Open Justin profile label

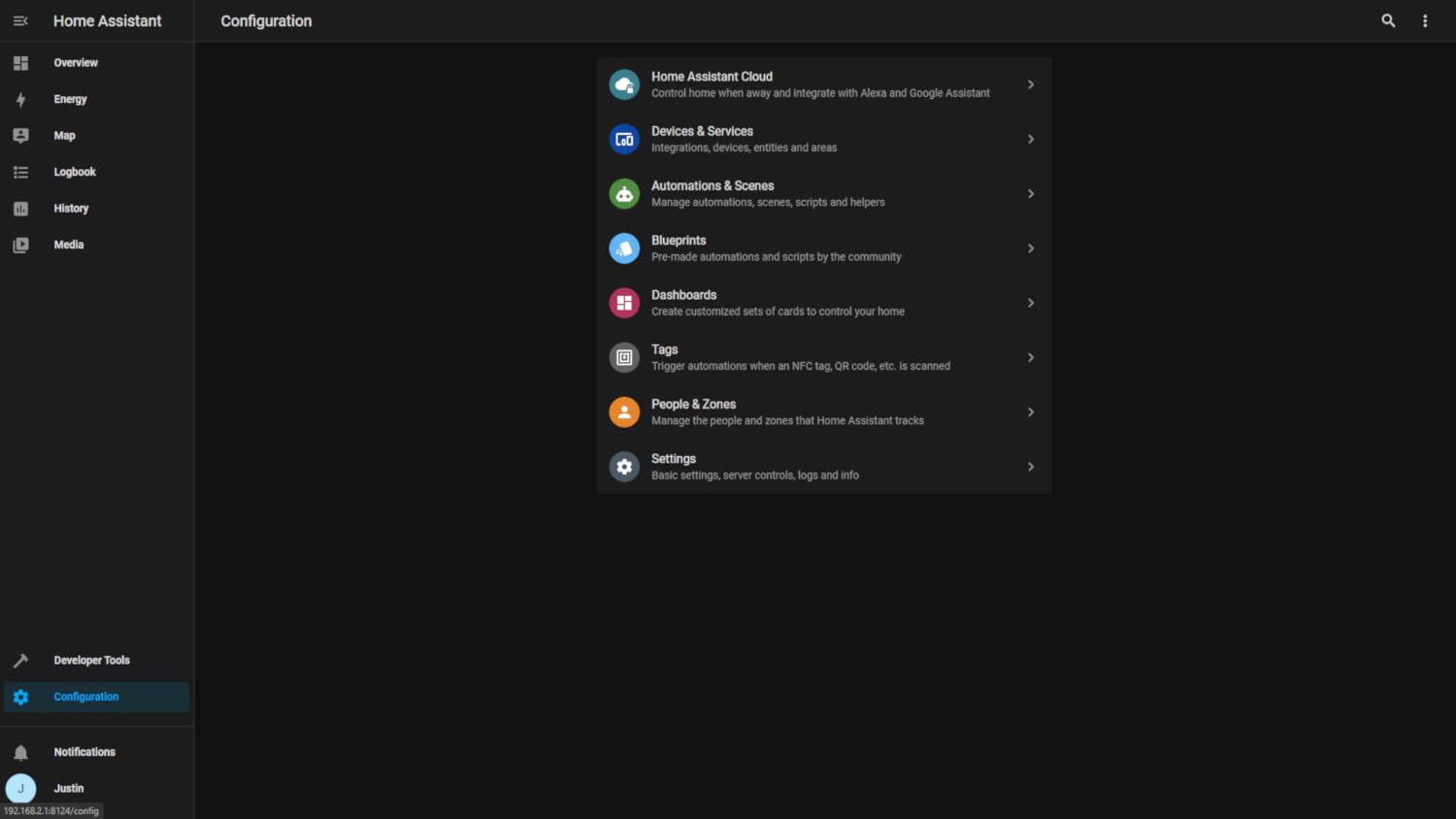click(x=68, y=788)
